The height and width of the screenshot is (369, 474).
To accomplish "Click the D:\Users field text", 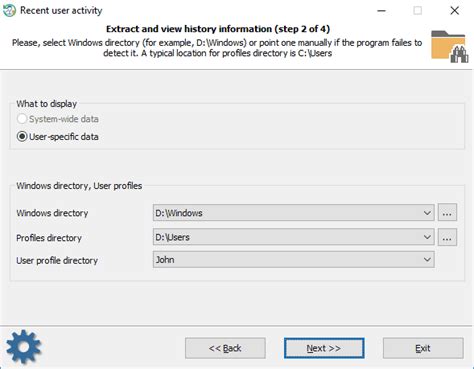I will 173,237.
